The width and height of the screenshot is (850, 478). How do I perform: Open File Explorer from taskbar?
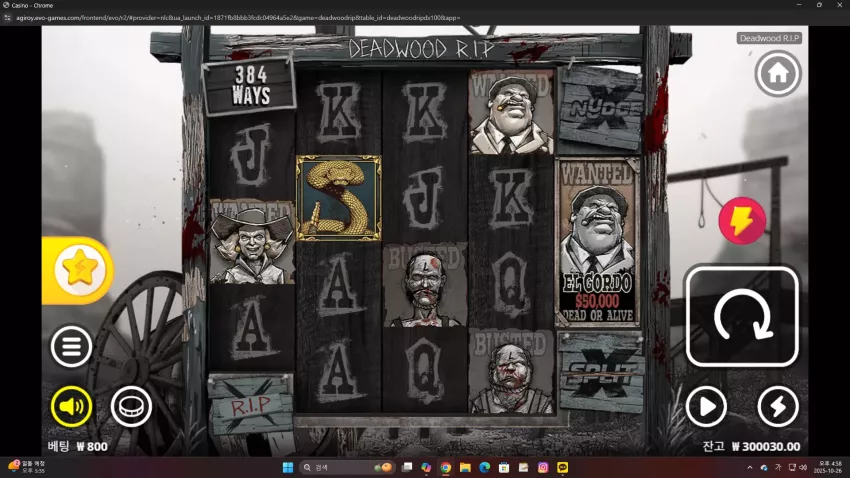[465, 467]
